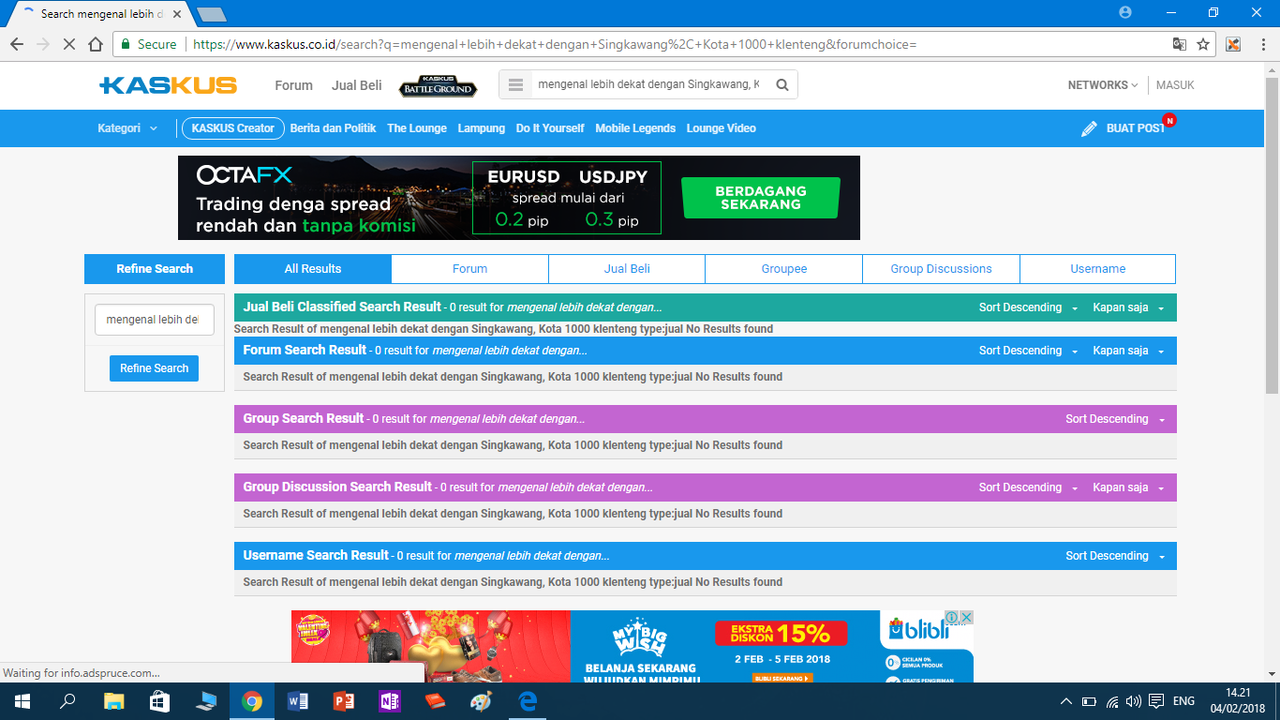Show hidden system tray icons
Viewport: 1280px width, 720px height.
pyautogui.click(x=1066, y=701)
